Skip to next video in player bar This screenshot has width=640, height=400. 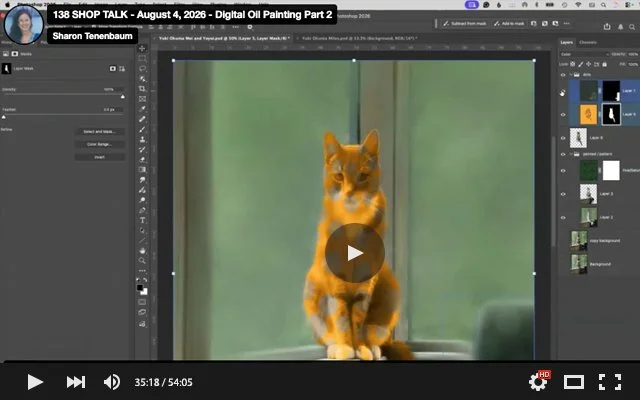pyautogui.click(x=76, y=382)
